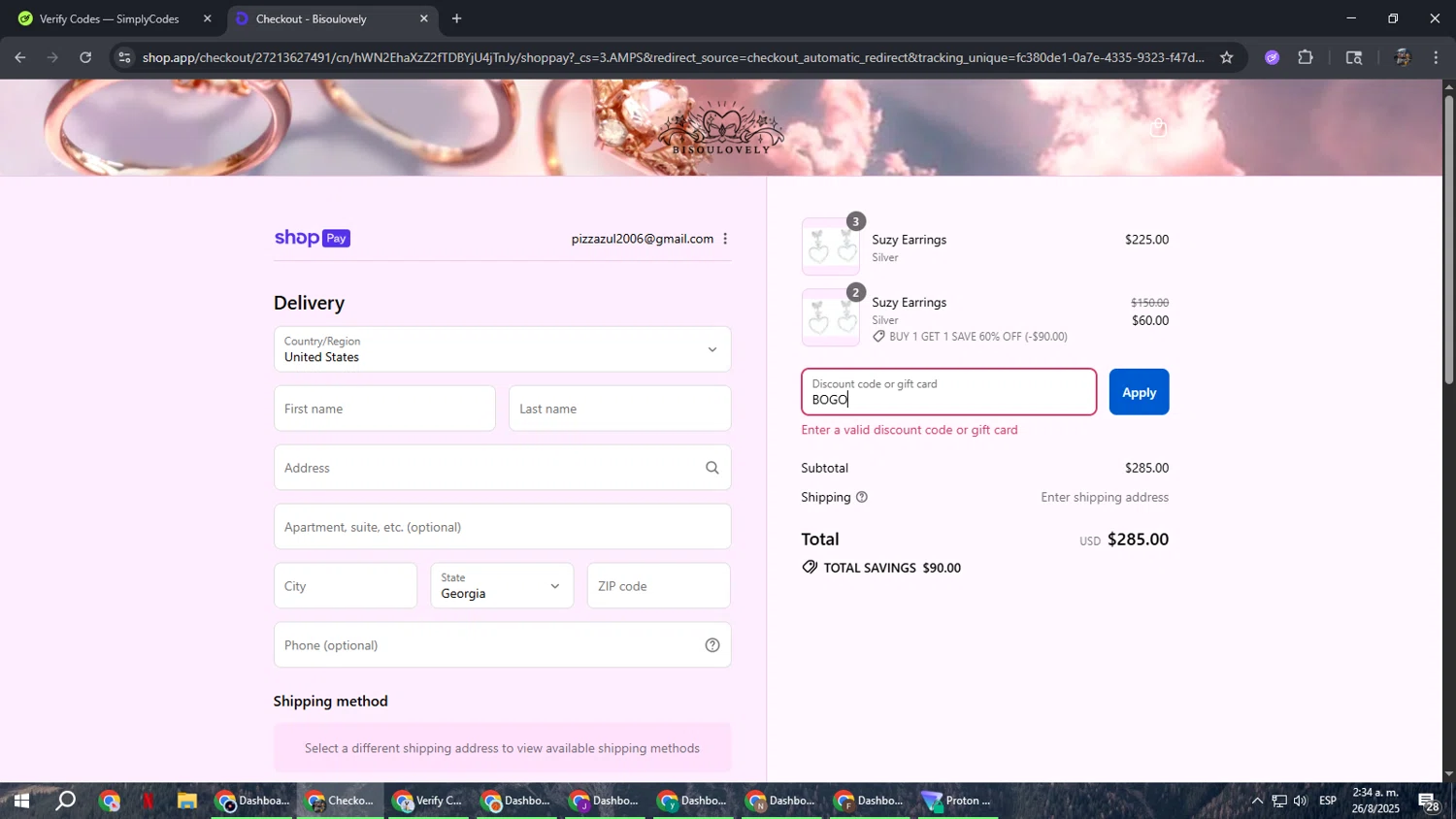Open the Country/Region dropdown
The height and width of the screenshot is (819, 1456).
[502, 349]
